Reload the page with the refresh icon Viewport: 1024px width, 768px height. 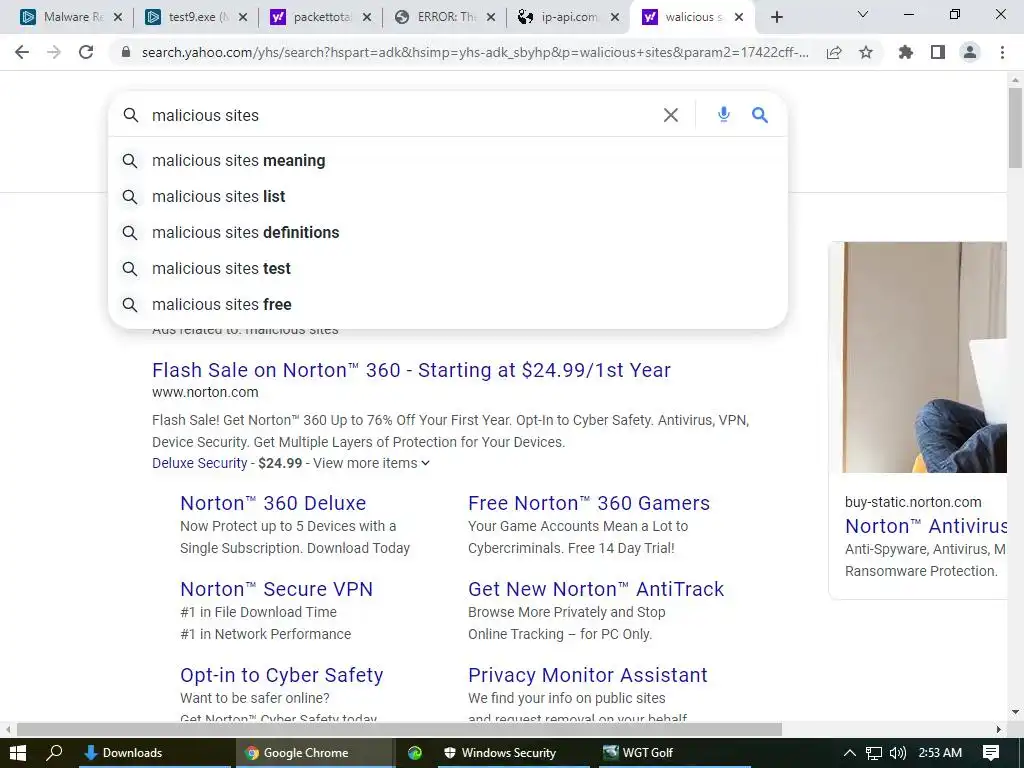tap(86, 52)
